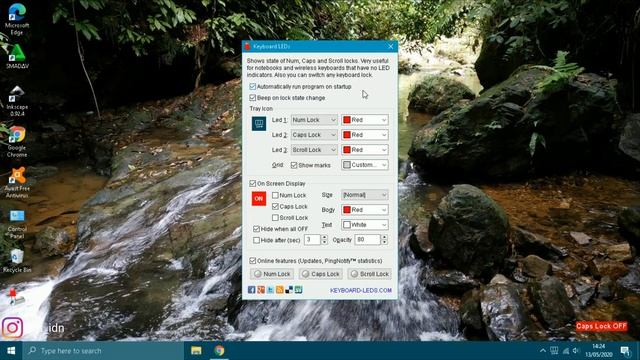
Task: Close the Keyboard LEDs window
Action: coord(390,47)
